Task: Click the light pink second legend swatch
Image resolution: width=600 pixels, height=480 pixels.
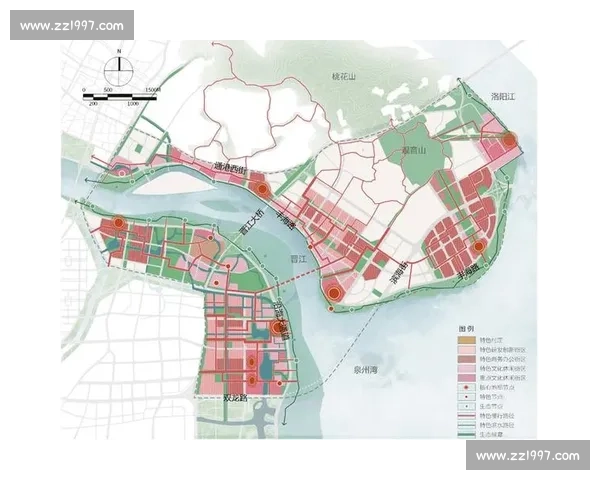Action: (465, 350)
